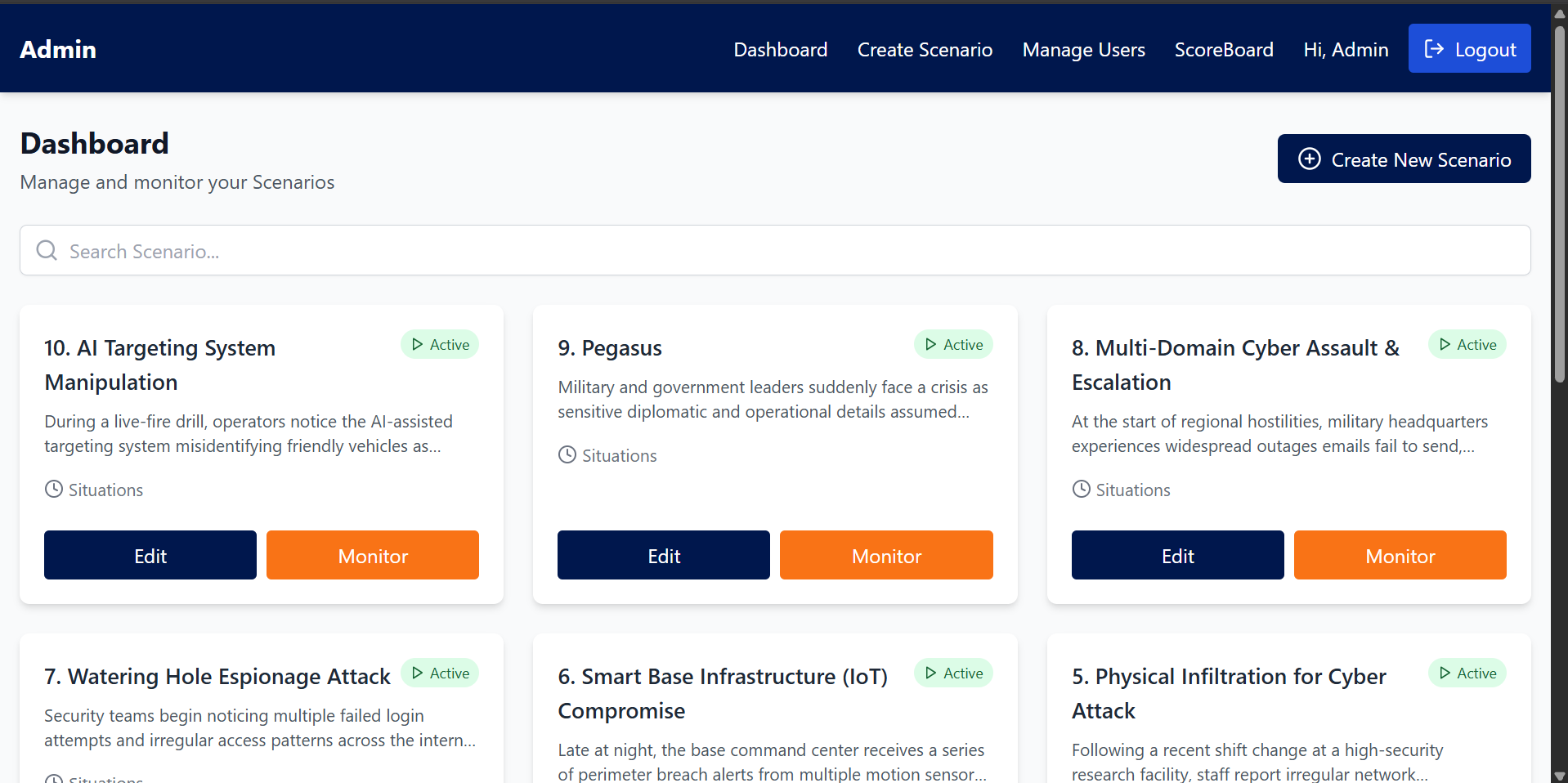The width and height of the screenshot is (1568, 783).
Task: Click the Logout button
Action: point(1469,48)
